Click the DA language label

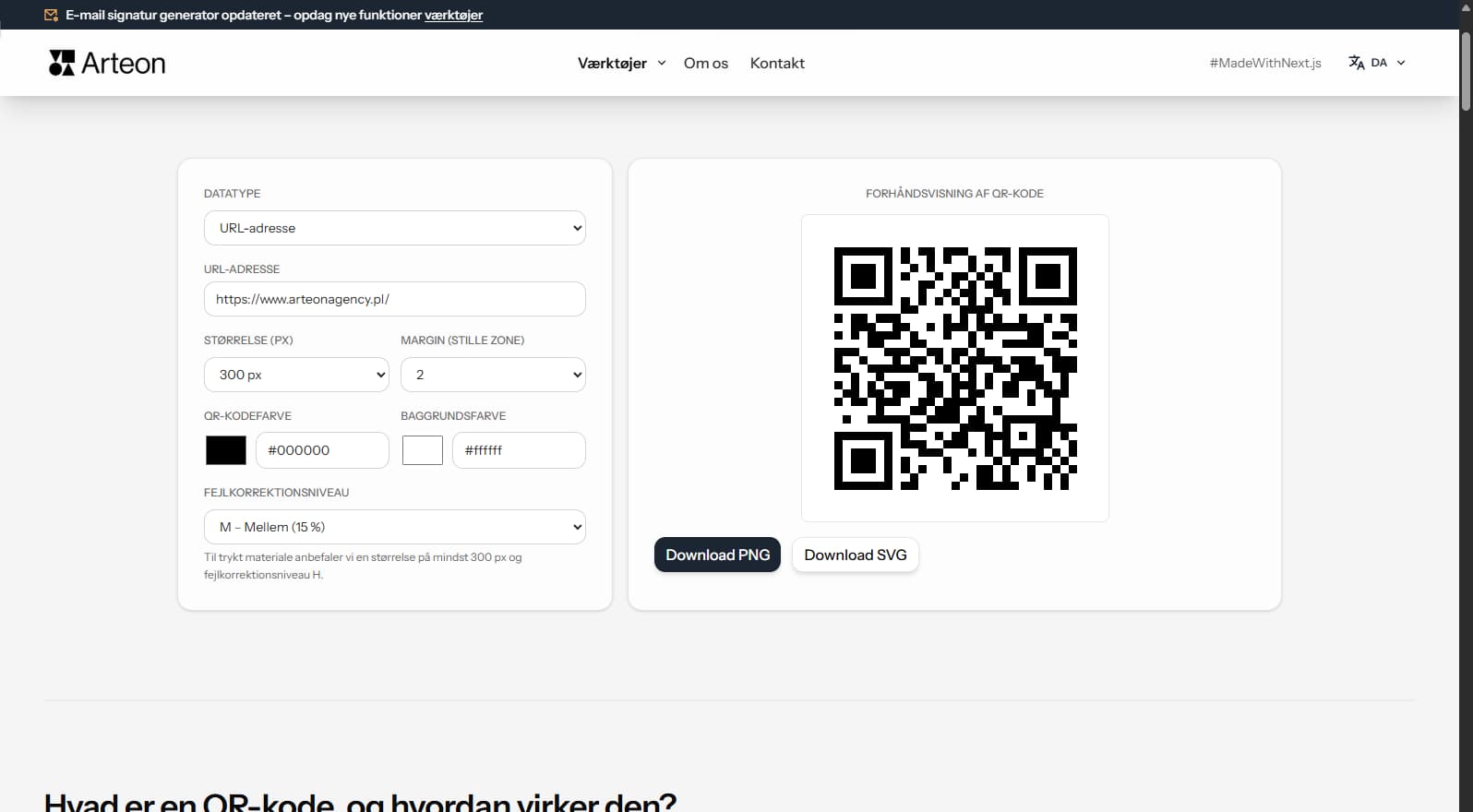tap(1379, 63)
